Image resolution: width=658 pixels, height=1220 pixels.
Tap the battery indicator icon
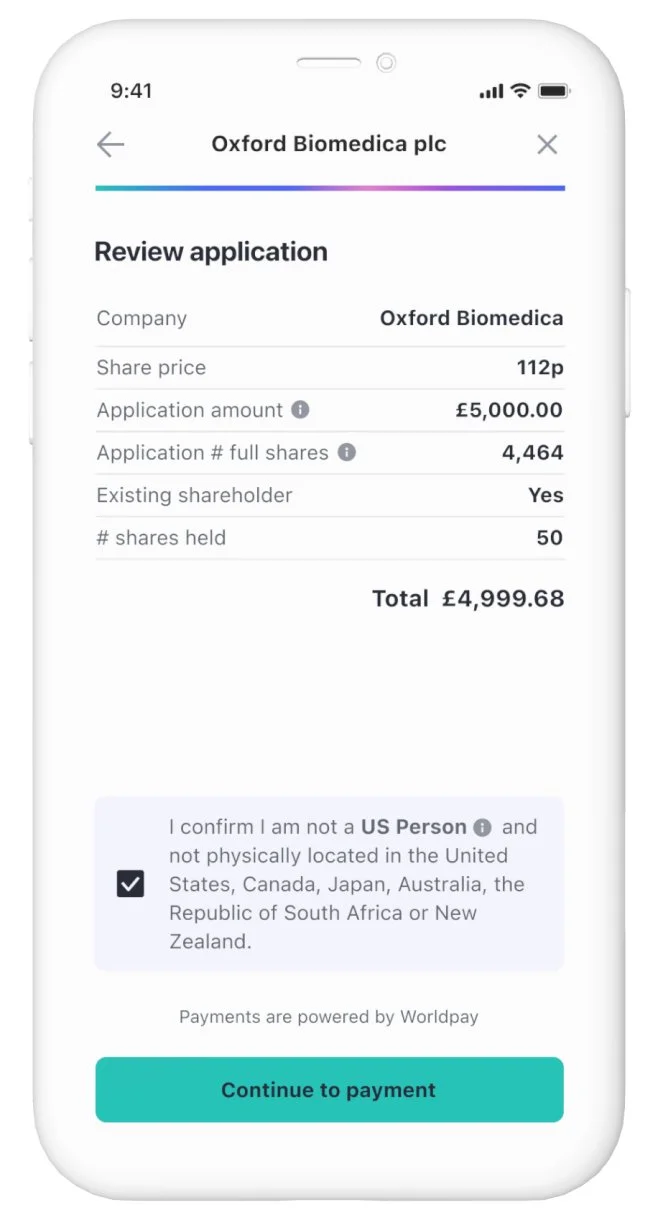pos(553,91)
